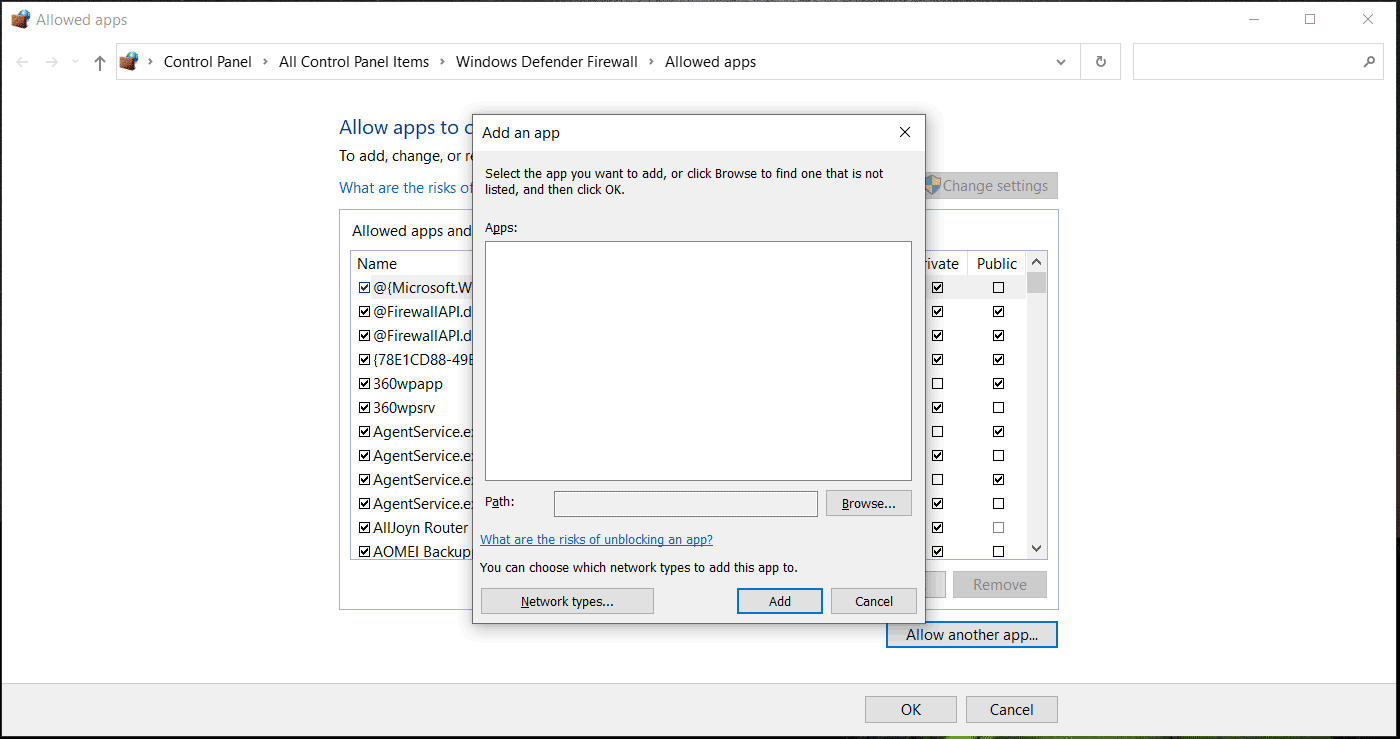This screenshot has width=1400, height=739.
Task: Open All Control Panel Items breadcrumb
Action: pyautogui.click(x=354, y=62)
